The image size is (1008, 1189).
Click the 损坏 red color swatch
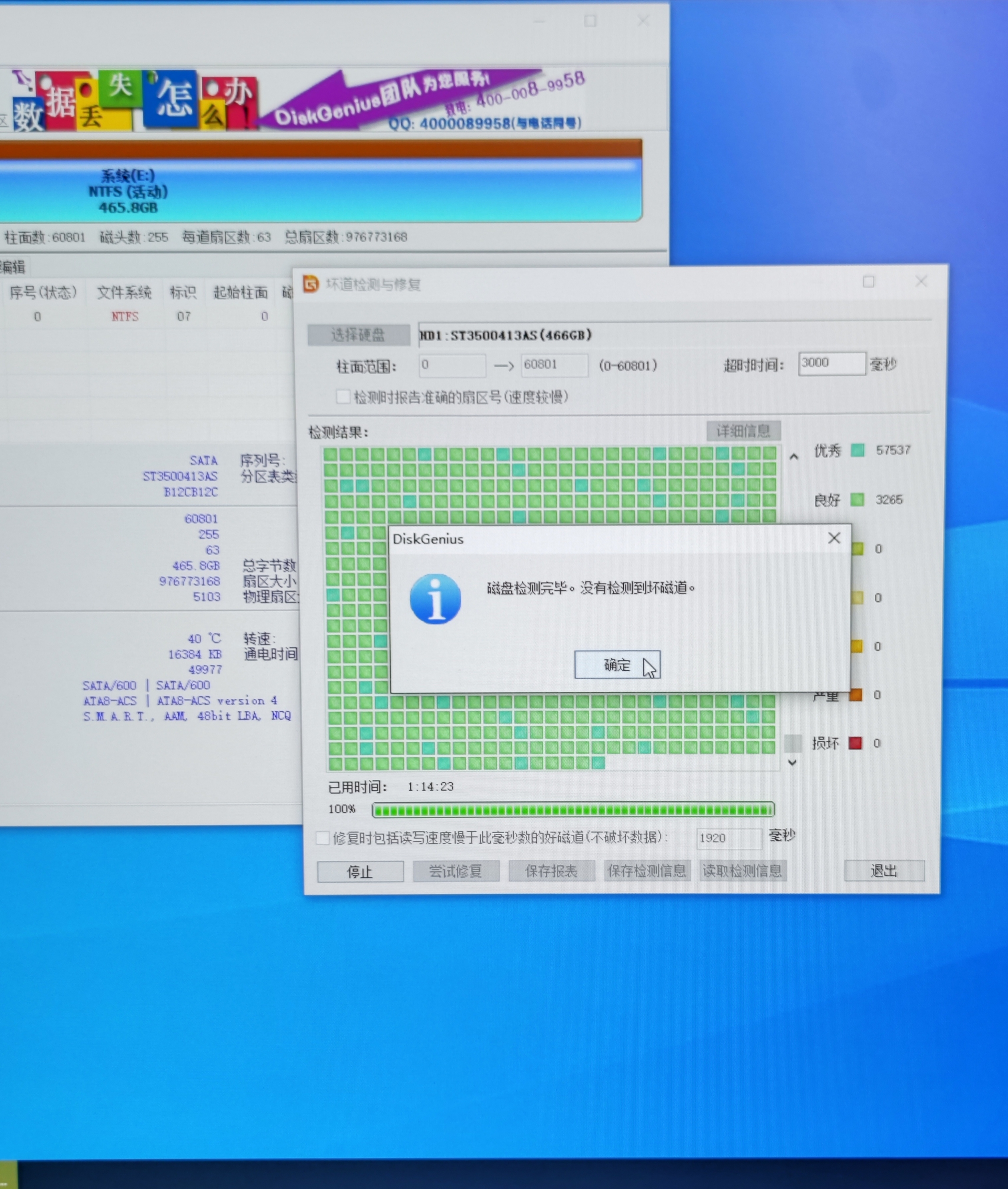pos(855,743)
